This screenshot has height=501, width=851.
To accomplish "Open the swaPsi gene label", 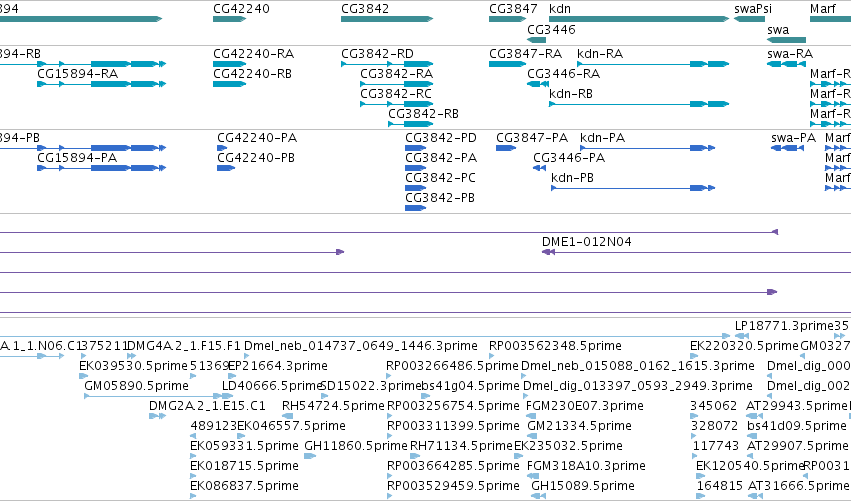I will (753, 9).
